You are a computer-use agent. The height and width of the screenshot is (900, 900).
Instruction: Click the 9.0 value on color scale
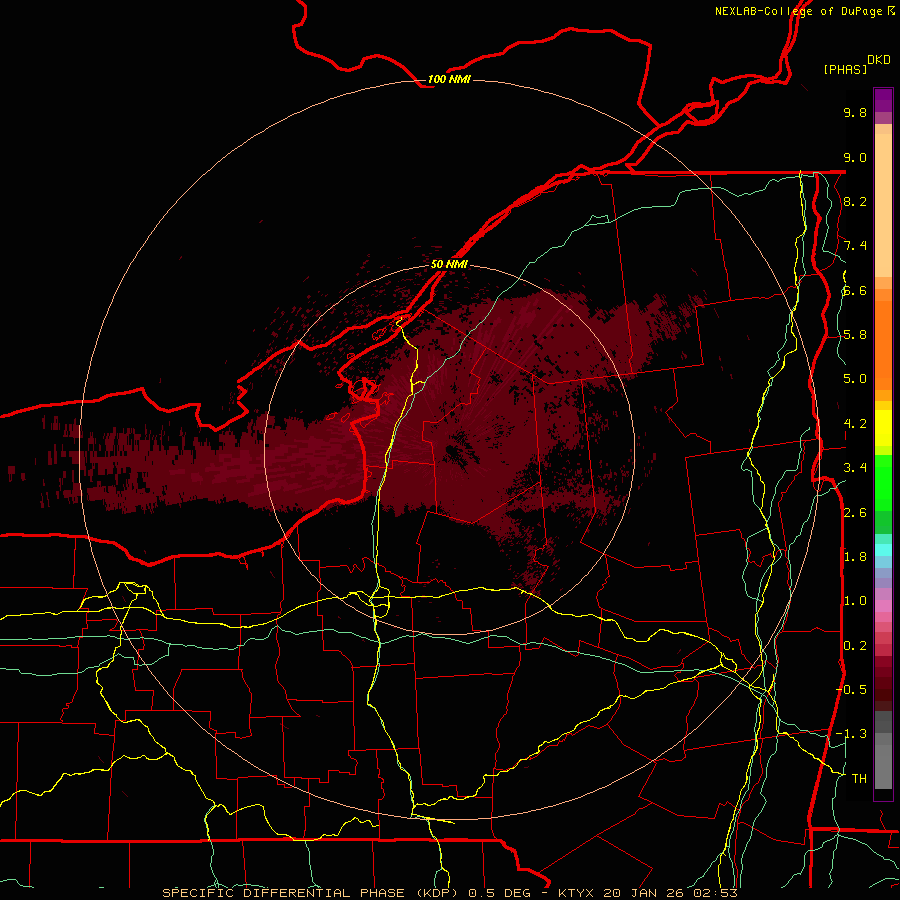[x=855, y=157]
